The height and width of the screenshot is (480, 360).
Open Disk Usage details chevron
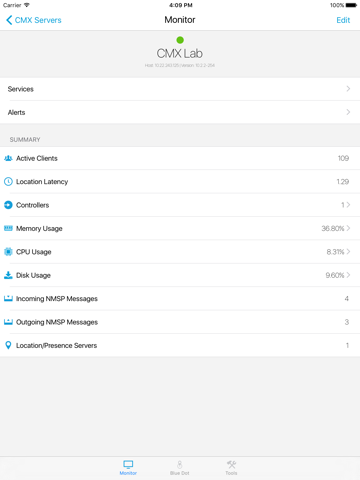(x=348, y=275)
